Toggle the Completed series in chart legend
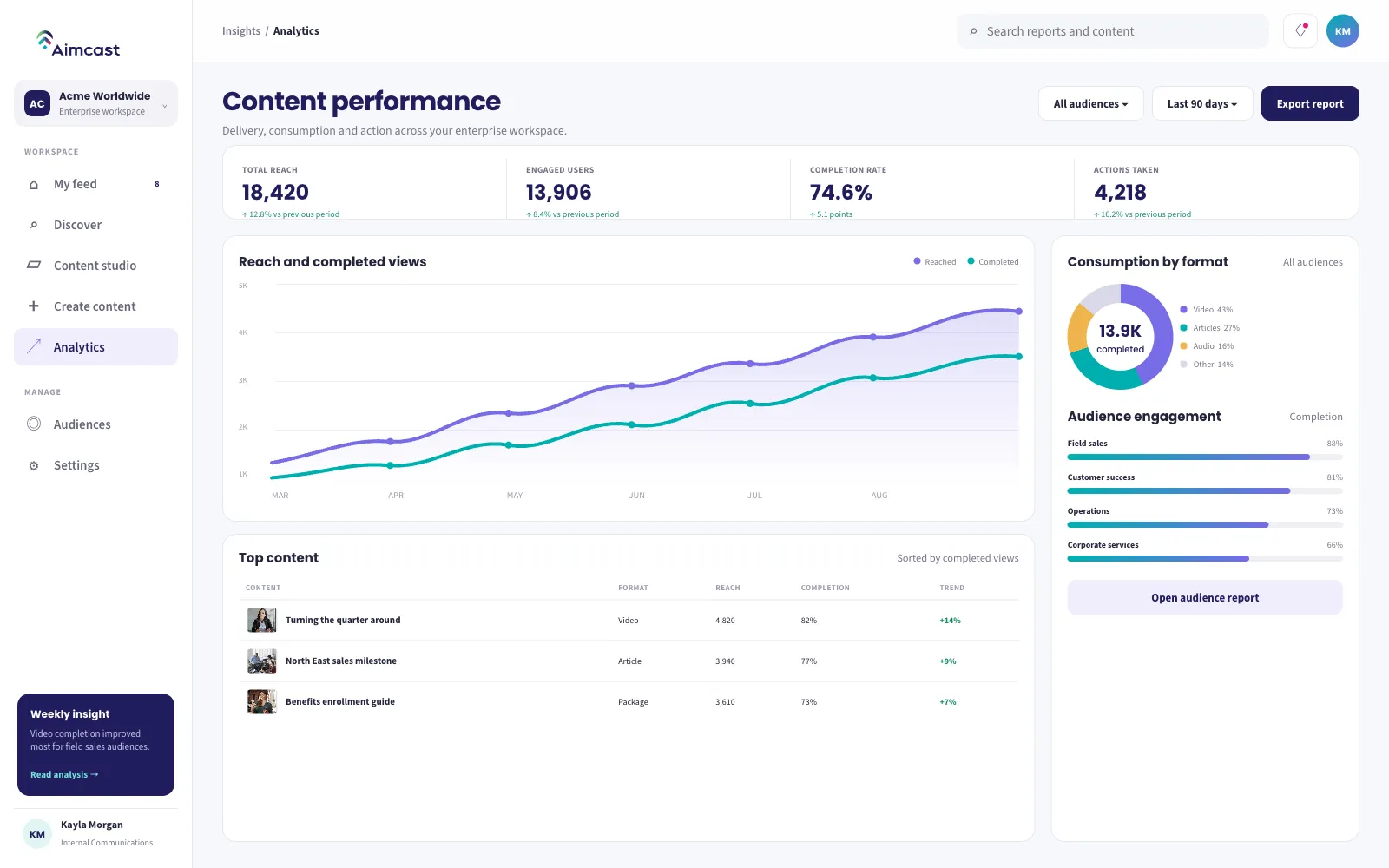The height and width of the screenshot is (868, 1389). tap(993, 261)
